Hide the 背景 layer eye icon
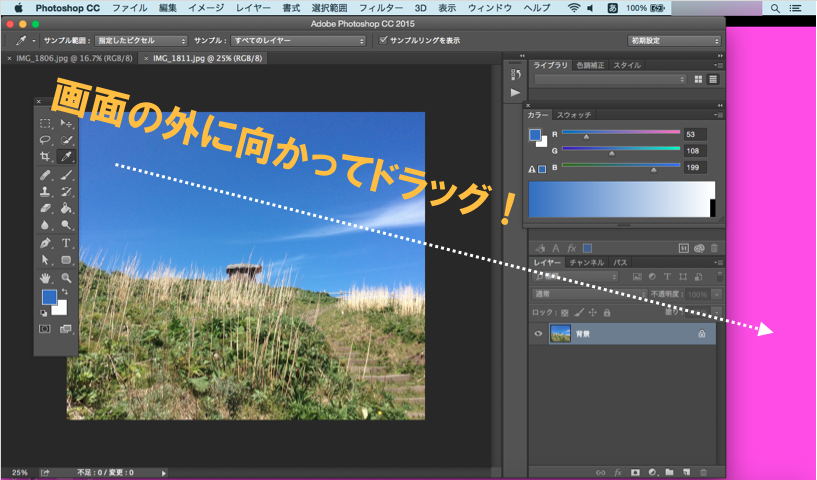 coord(538,334)
